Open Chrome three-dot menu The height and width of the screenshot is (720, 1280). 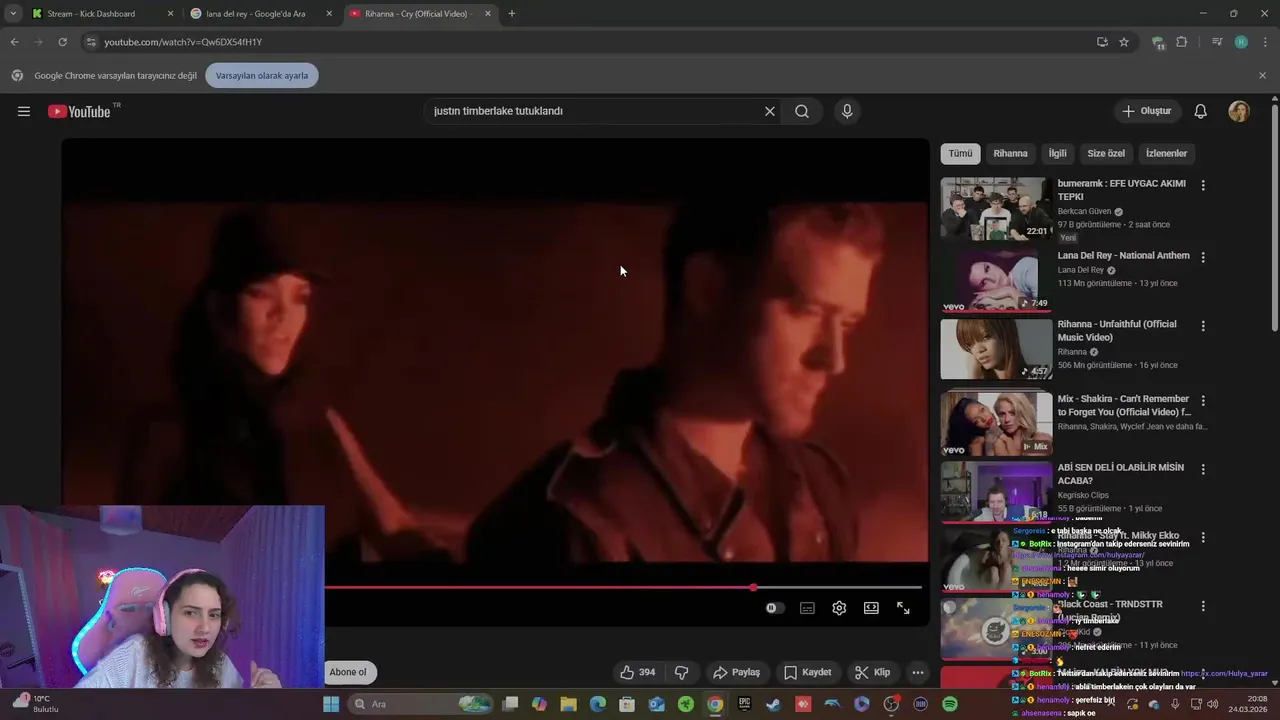pyautogui.click(x=1263, y=42)
